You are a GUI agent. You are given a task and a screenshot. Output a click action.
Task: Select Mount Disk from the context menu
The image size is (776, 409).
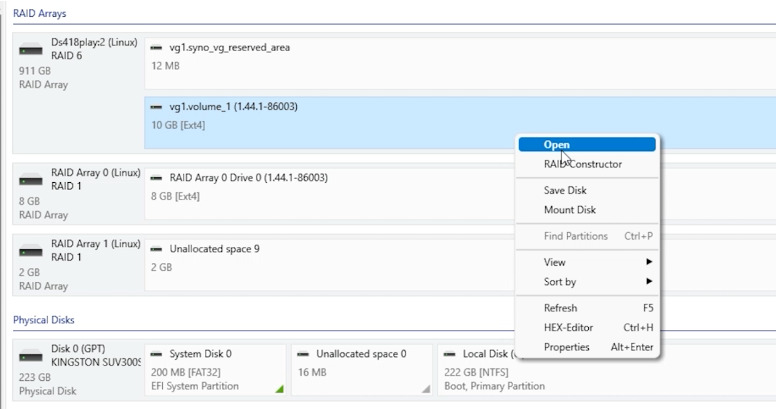[x=587, y=209]
